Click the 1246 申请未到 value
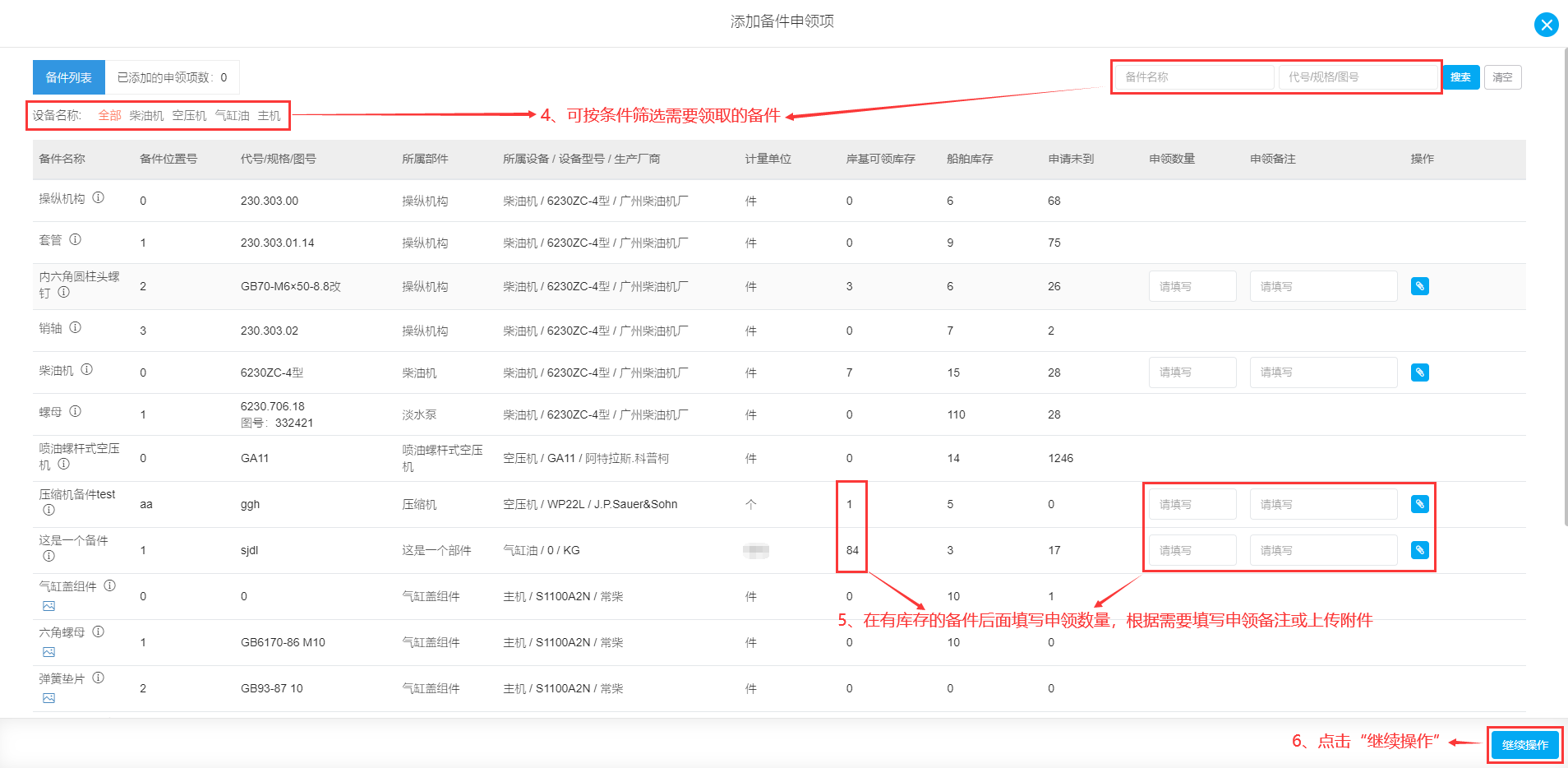Image resolution: width=1568 pixels, height=768 pixels. (1060, 458)
